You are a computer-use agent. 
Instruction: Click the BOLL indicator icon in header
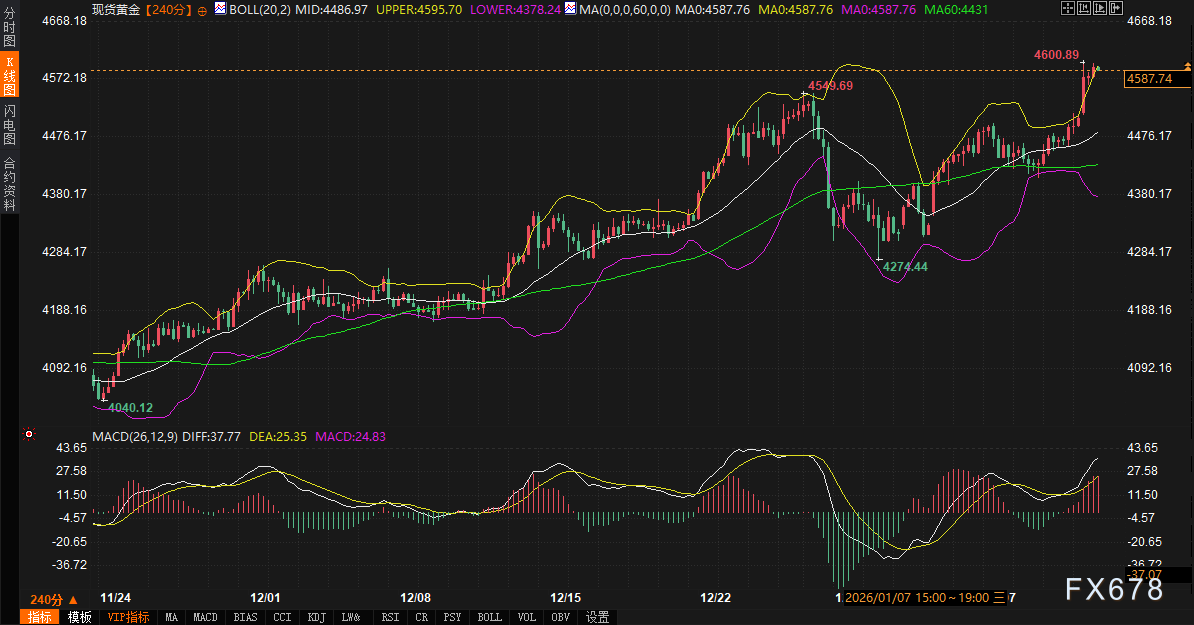(221, 9)
